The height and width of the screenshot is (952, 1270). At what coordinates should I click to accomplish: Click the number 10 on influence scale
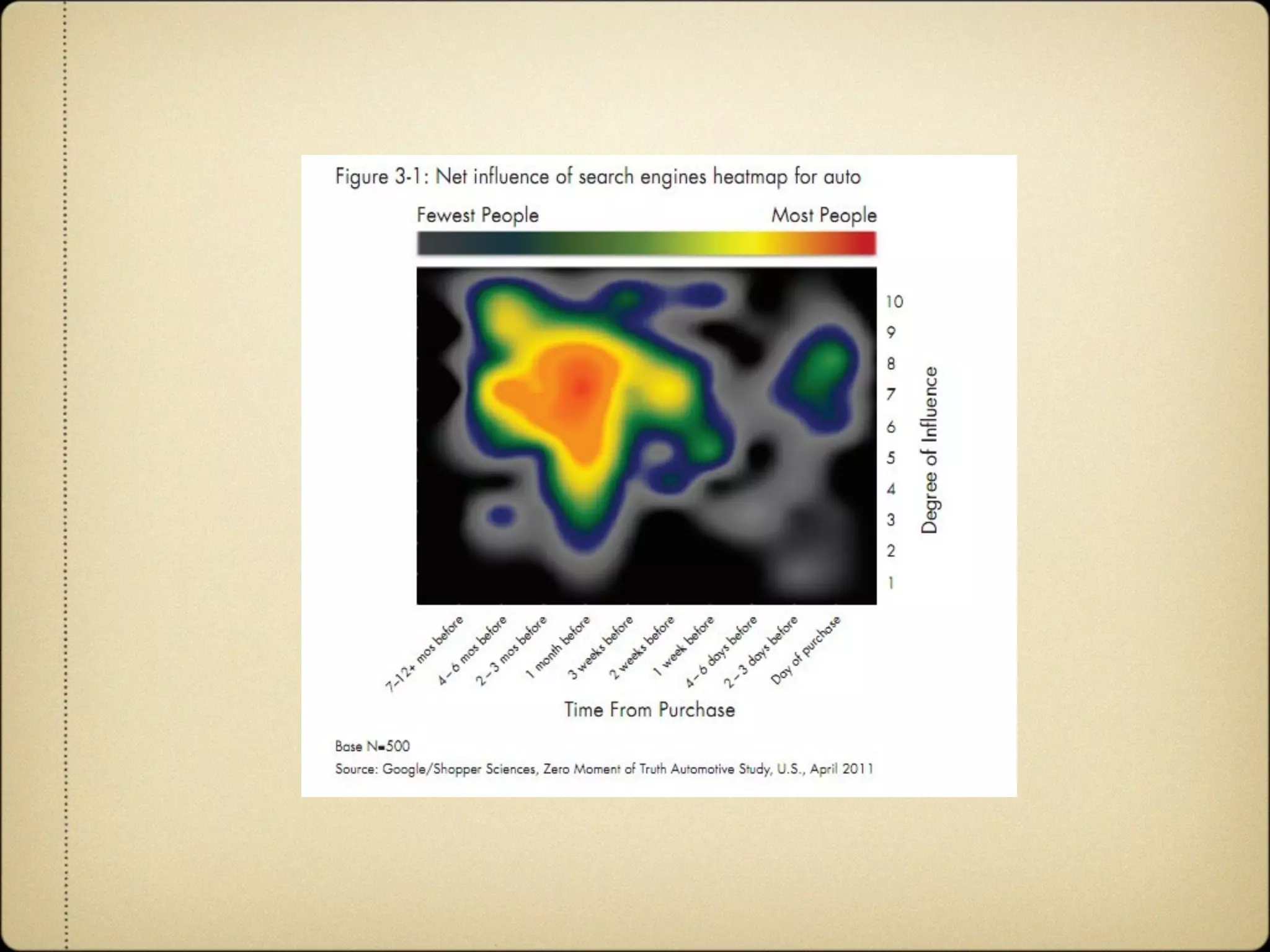(894, 302)
